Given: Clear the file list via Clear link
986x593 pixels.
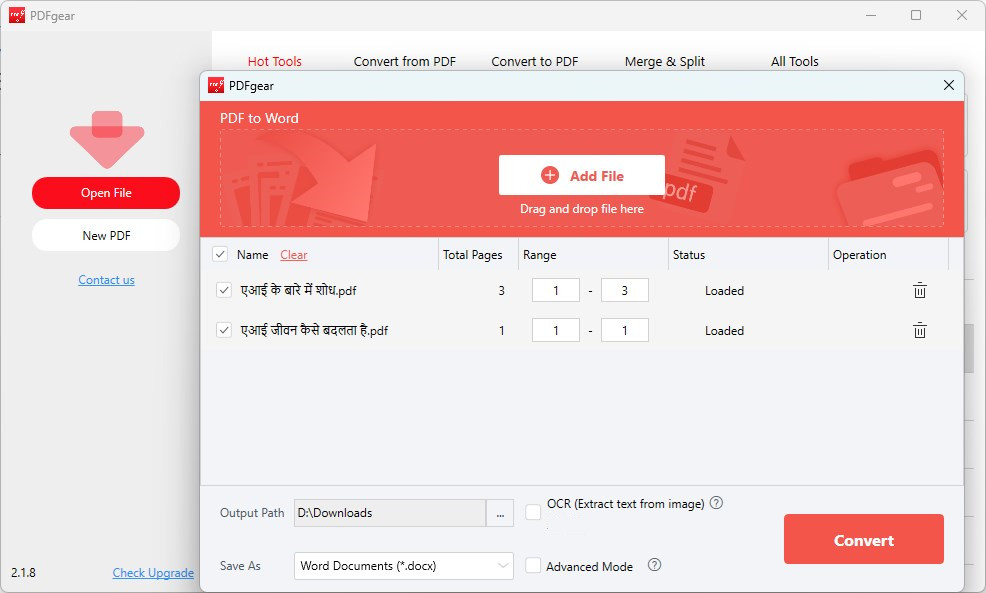Looking at the screenshot, I should 294,255.
